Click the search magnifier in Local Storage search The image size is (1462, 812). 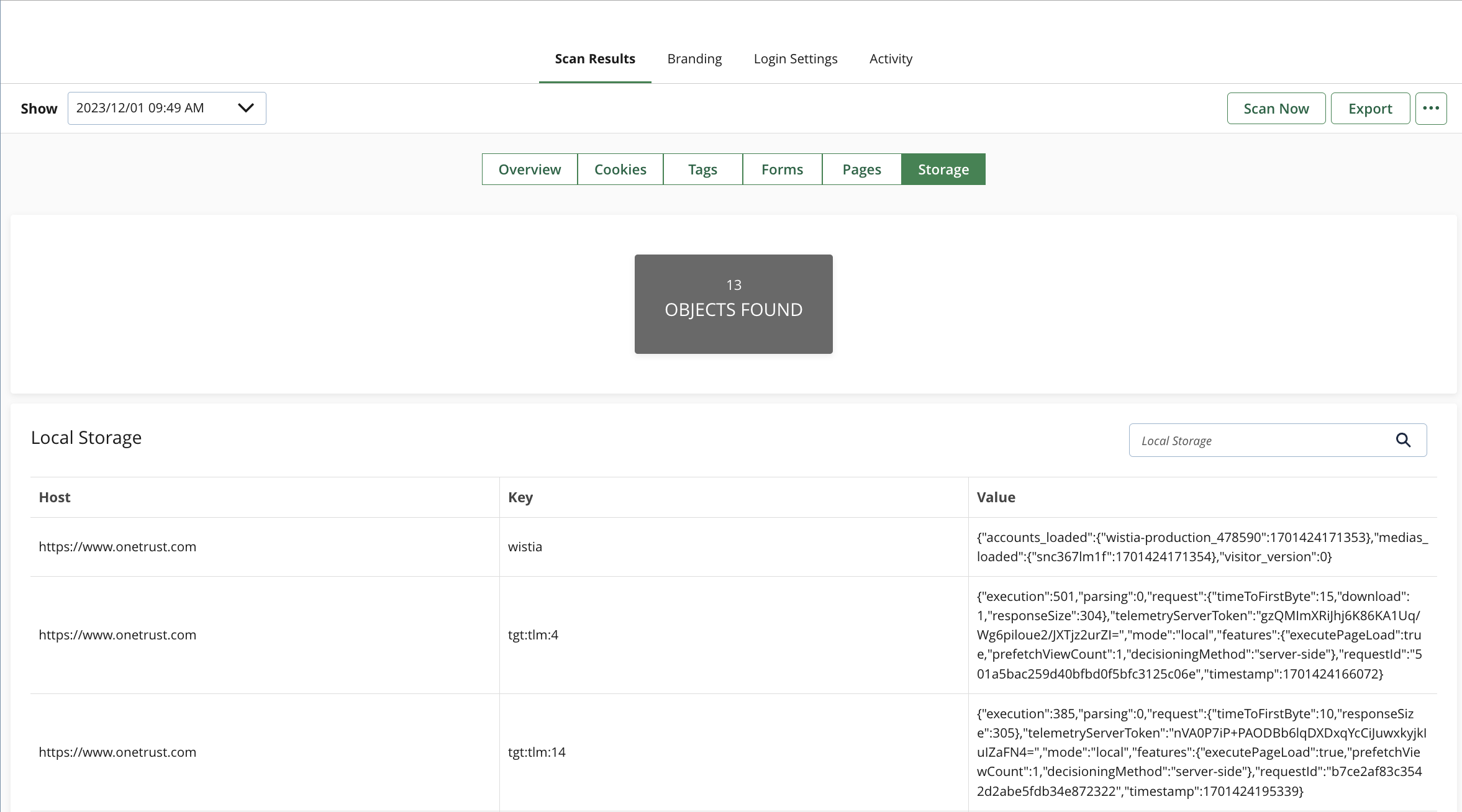1403,440
